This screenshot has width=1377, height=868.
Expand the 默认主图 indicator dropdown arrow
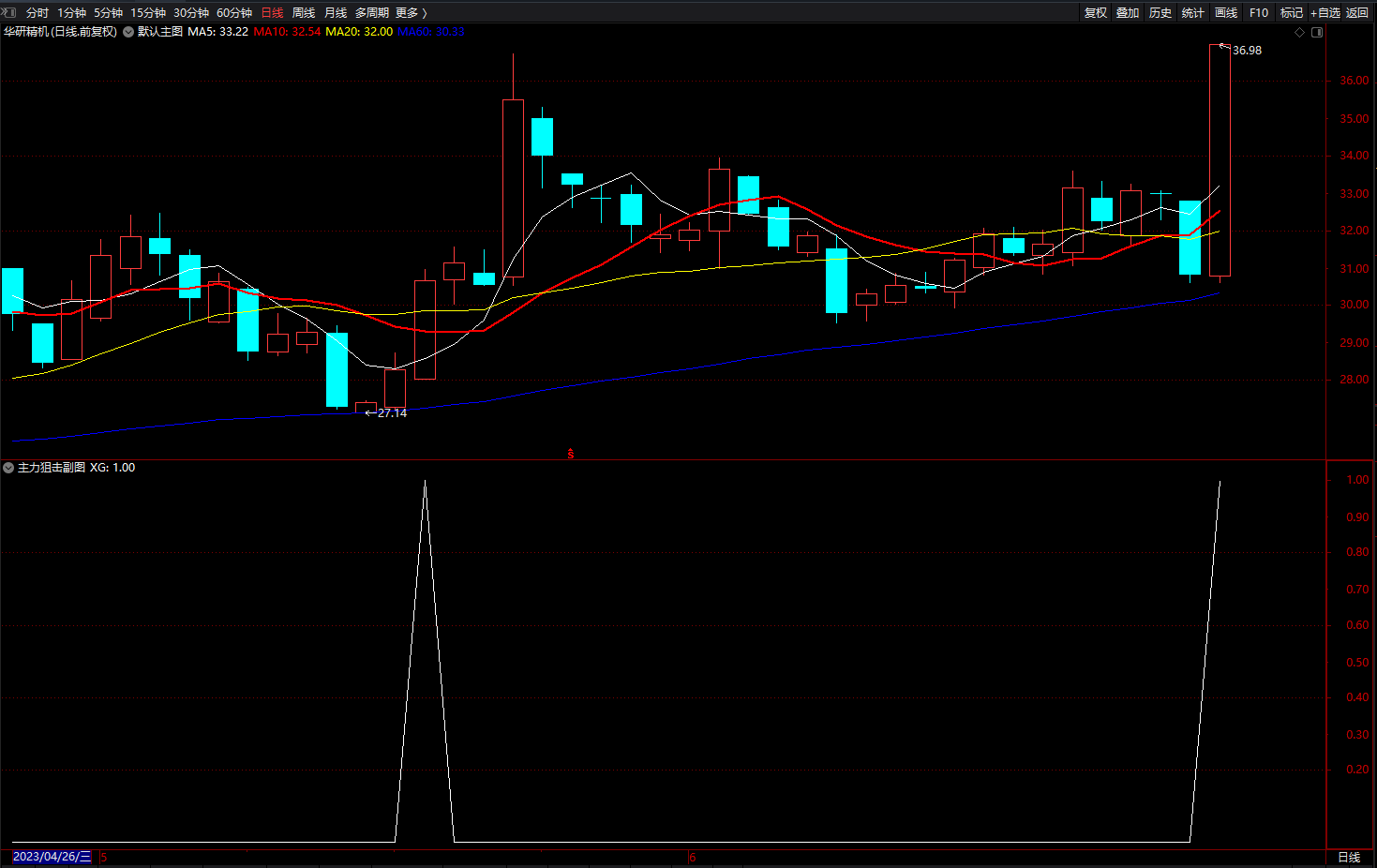(x=128, y=32)
